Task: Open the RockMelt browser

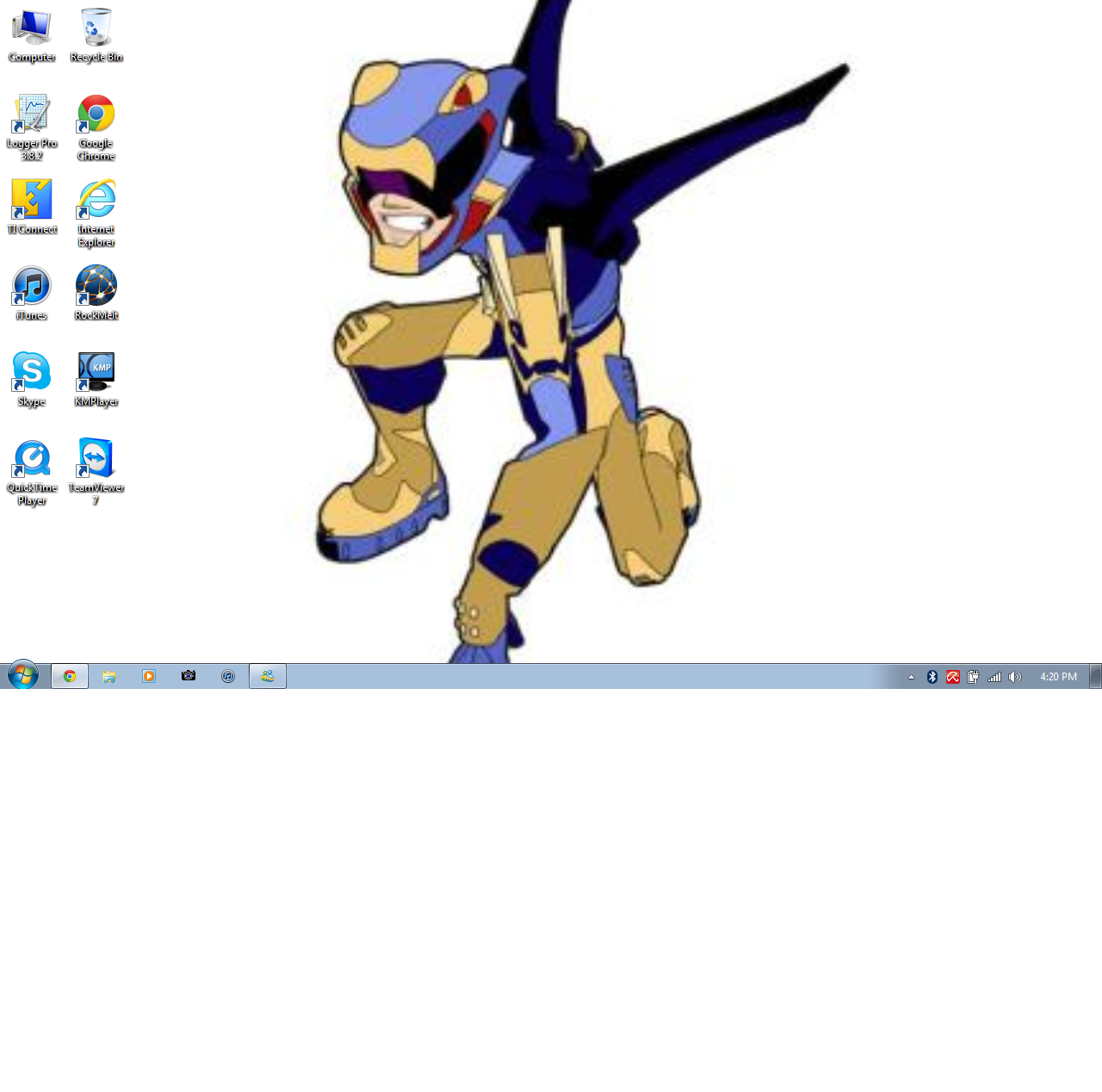Action: pyautogui.click(x=96, y=284)
